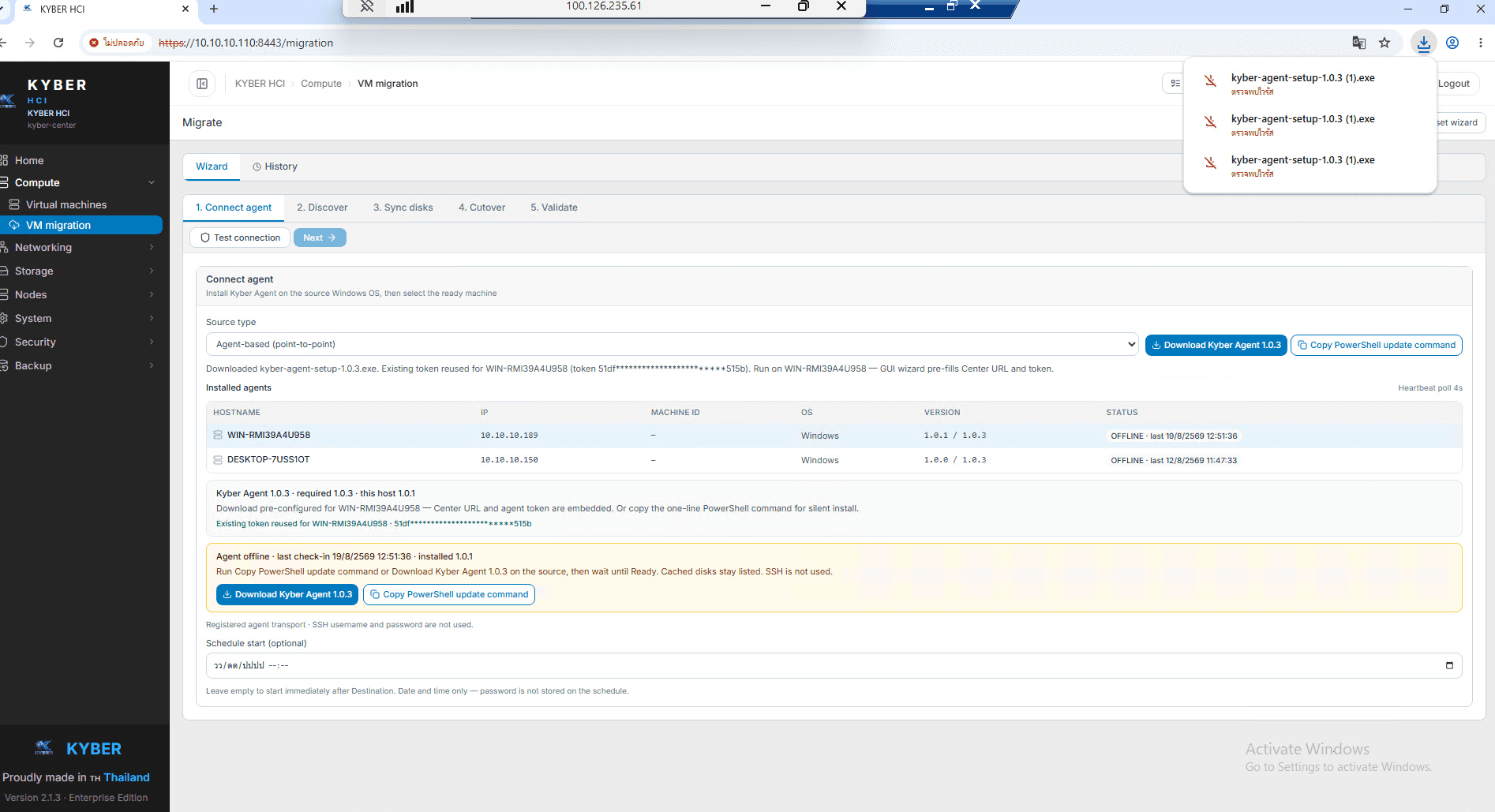
Task: Open Chrome downloads icon in toolbar
Action: 1423,43
